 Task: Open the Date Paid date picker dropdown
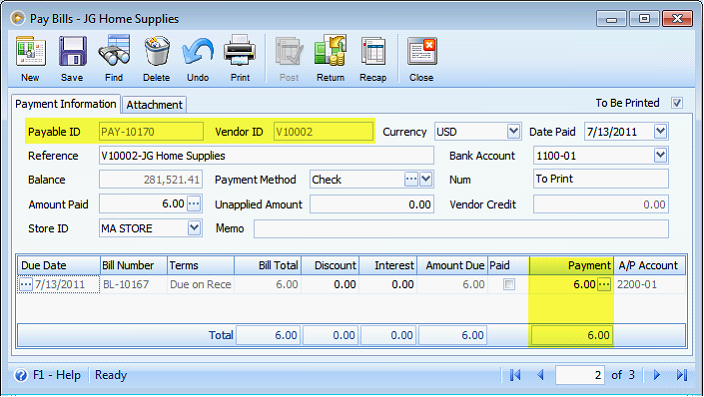click(660, 132)
